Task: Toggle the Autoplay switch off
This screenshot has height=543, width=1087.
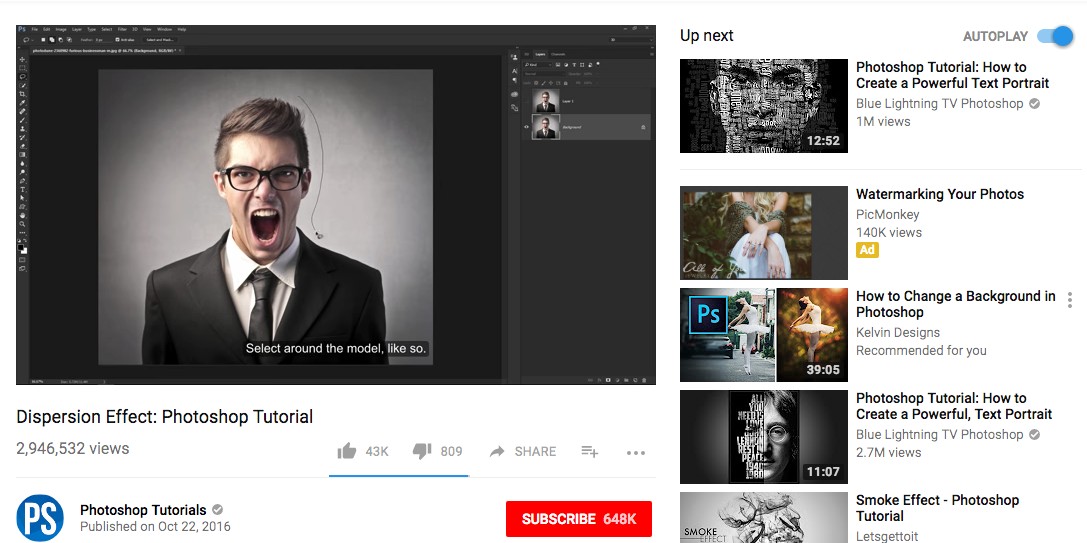Action: point(1055,36)
